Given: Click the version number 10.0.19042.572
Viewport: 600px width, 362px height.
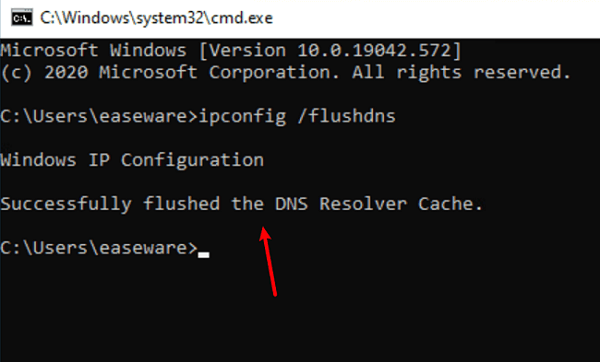Looking at the screenshot, I should point(375,51).
